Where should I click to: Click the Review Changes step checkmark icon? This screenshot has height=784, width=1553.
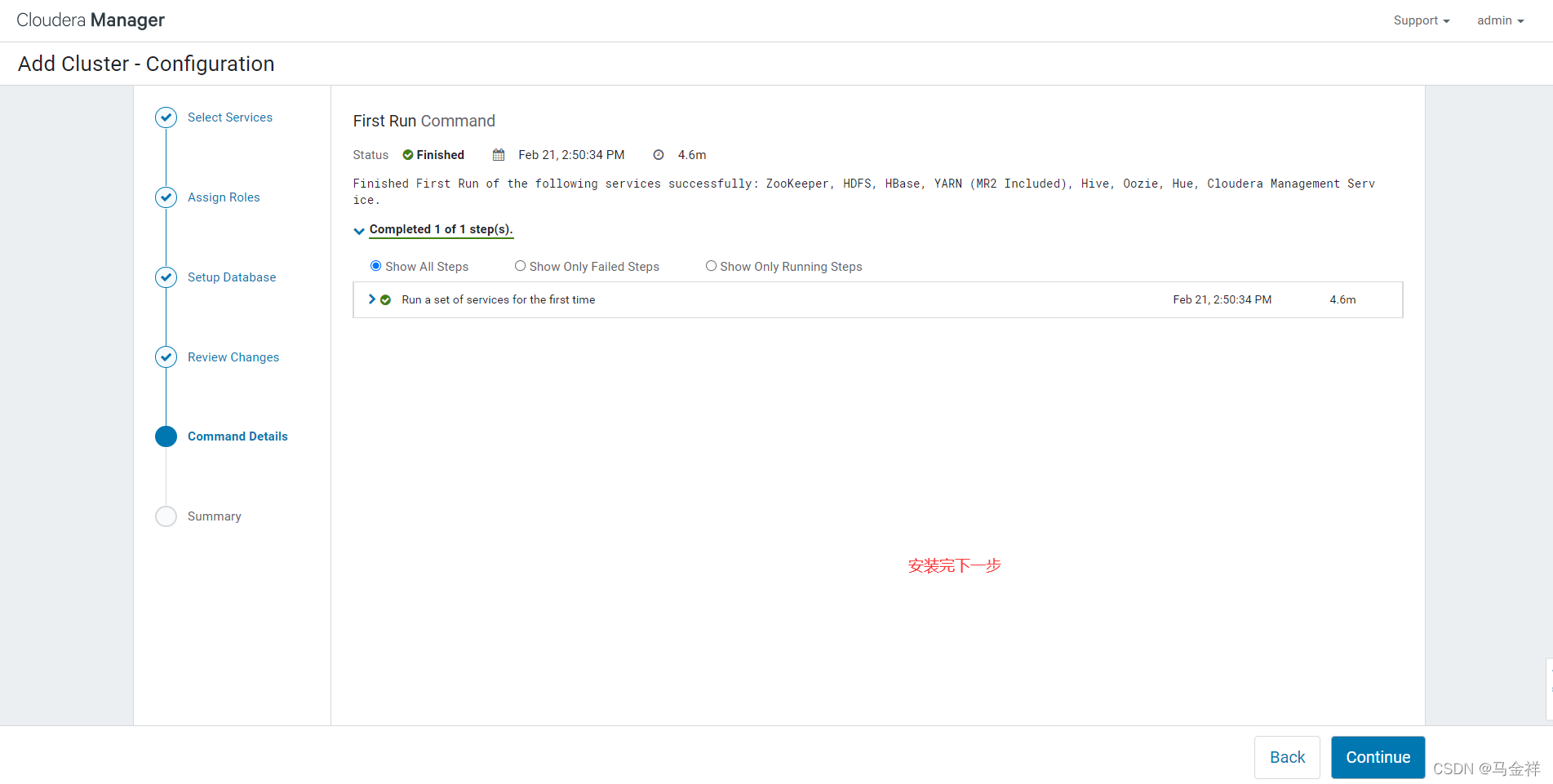[x=166, y=357]
